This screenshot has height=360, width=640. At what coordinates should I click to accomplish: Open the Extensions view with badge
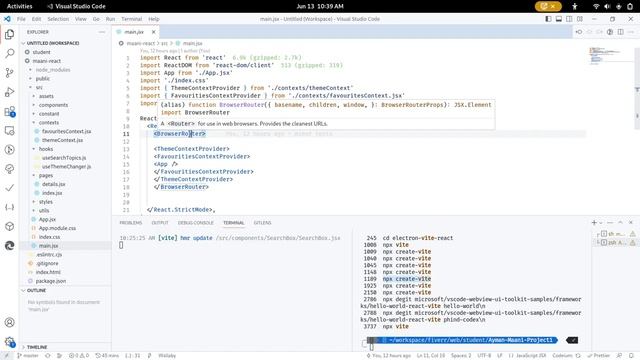9,111
